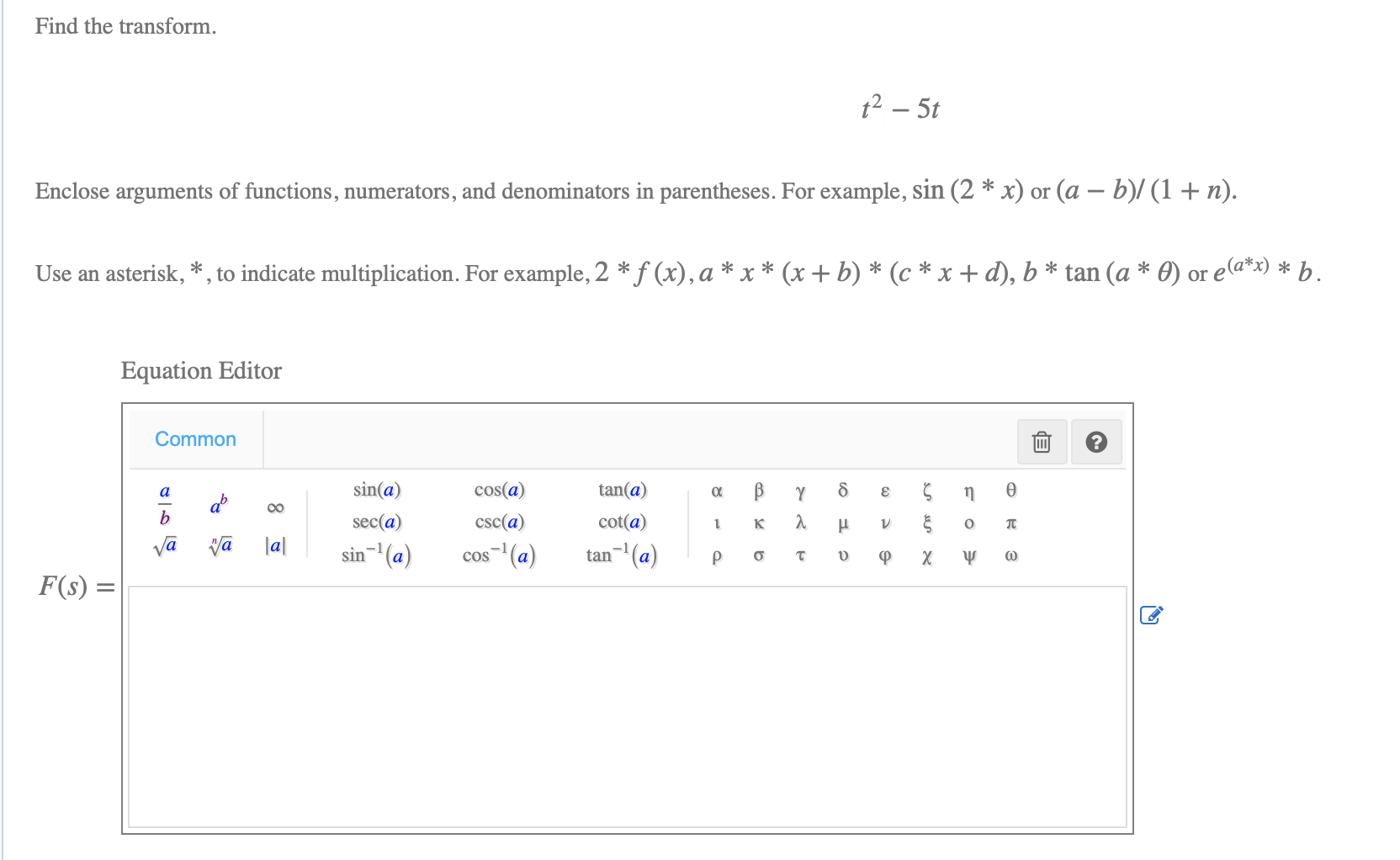The image size is (1400, 860).
Task: Insert the cos(a) function
Action: (x=500, y=489)
